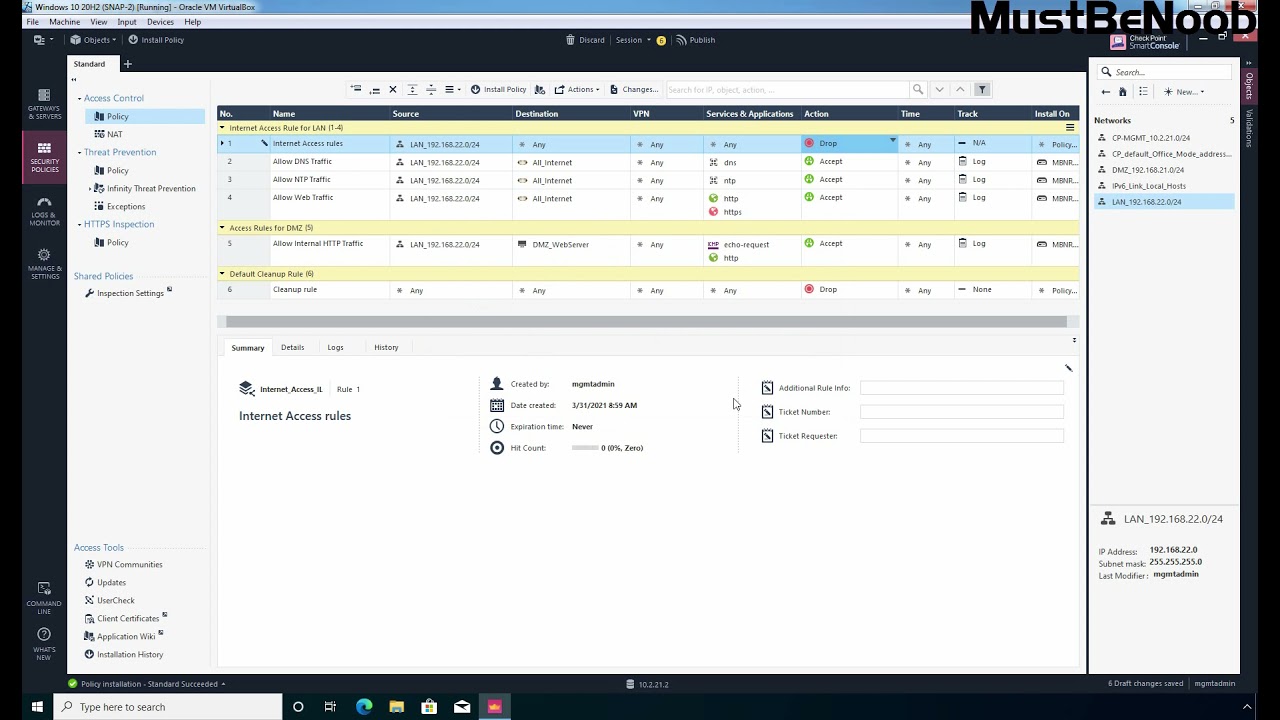Open Actions dropdown in toolbar
Image resolution: width=1280 pixels, height=720 pixels.
pyautogui.click(x=577, y=89)
